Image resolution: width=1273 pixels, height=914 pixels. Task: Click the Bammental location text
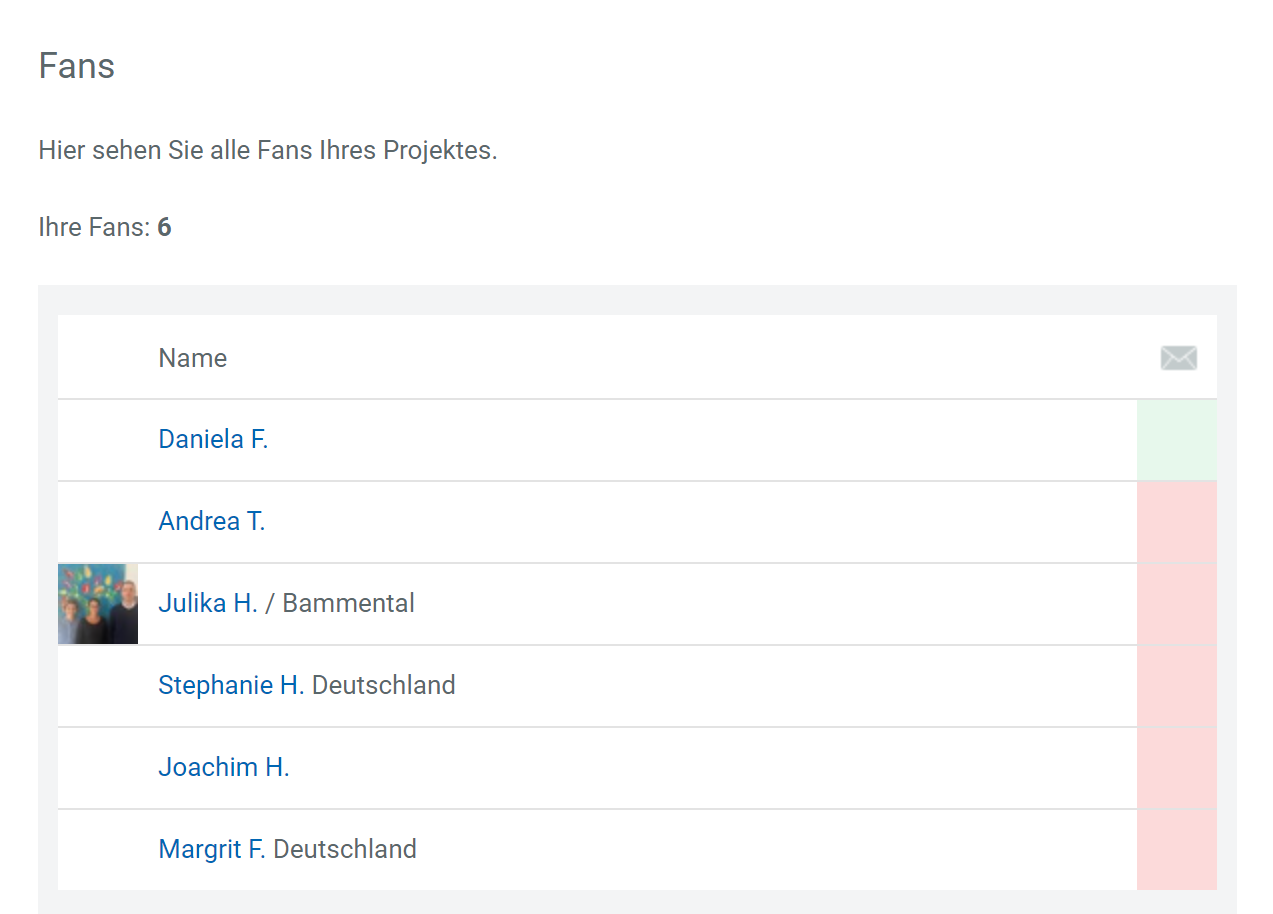pyautogui.click(x=348, y=603)
